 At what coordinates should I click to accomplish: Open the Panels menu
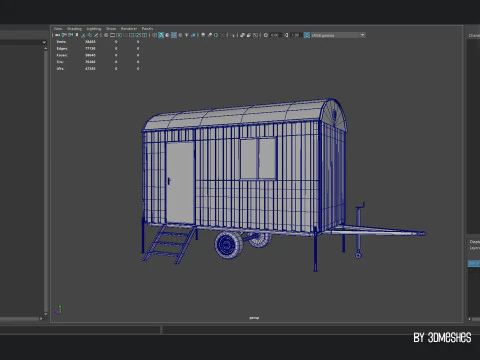tap(147, 29)
